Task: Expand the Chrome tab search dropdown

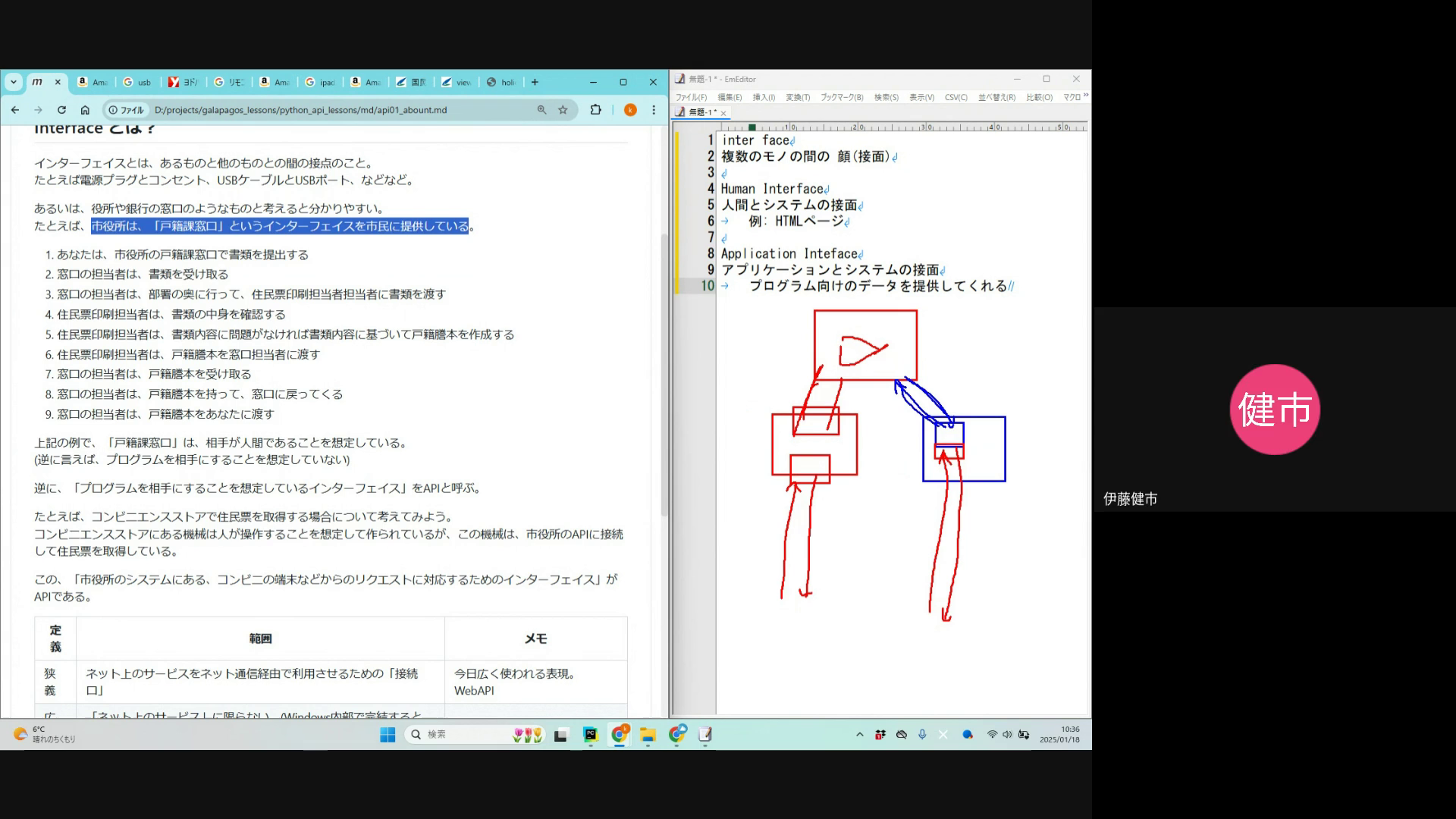Action: tap(14, 82)
